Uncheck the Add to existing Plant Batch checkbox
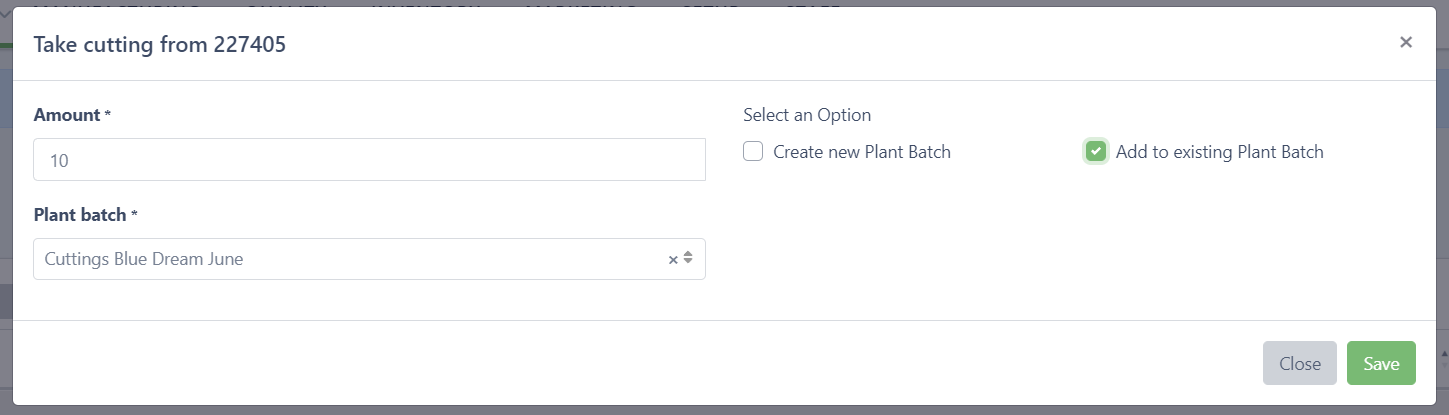The width and height of the screenshot is (1449, 415). pos(1096,152)
